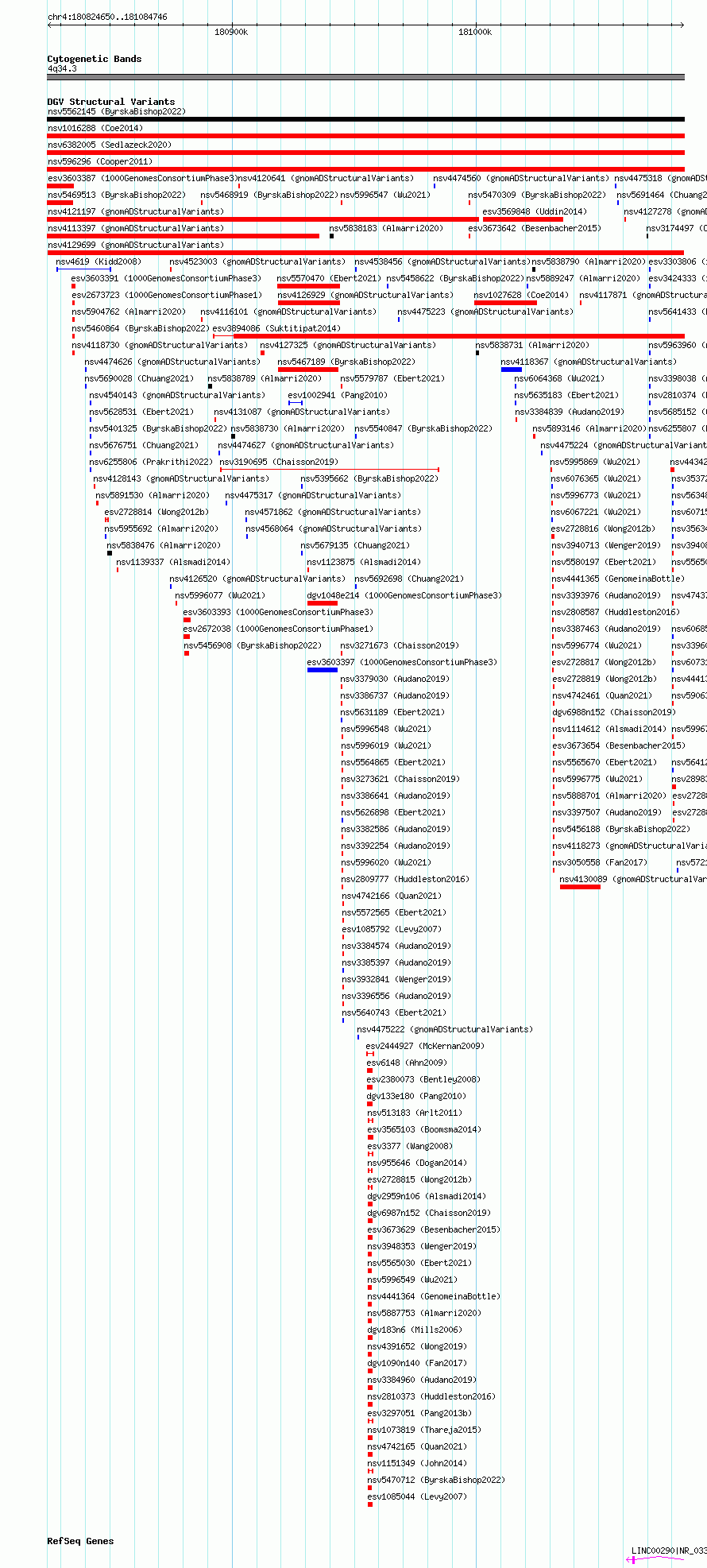This screenshot has width=707, height=1568.
Task: Click the esv2444927 (McKernan2009) label
Action: [425, 1046]
